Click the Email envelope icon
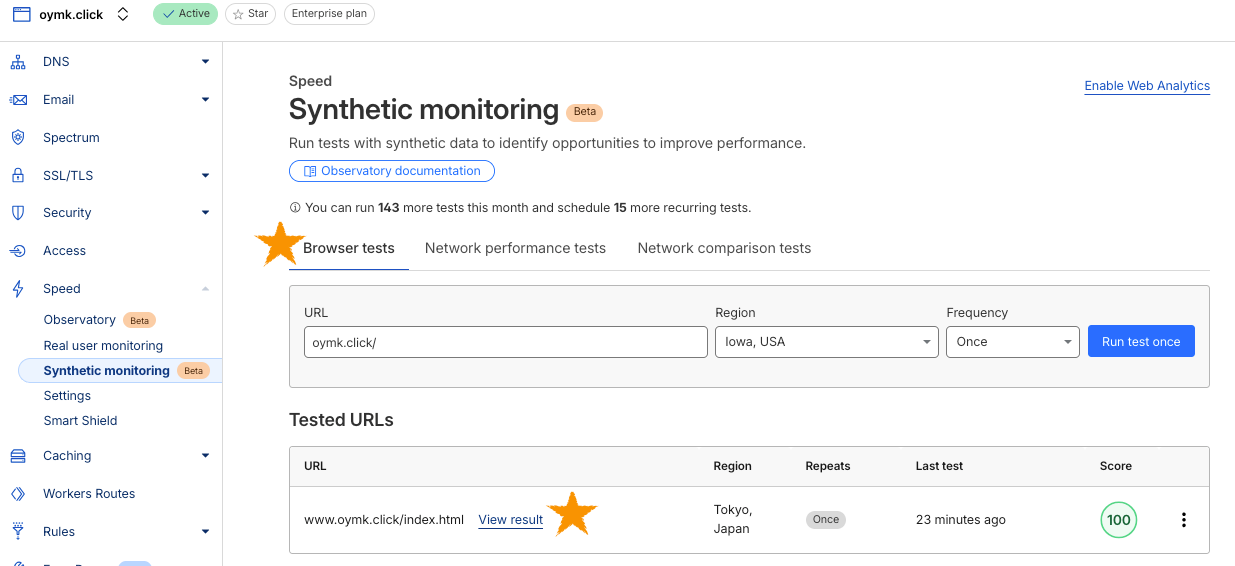 click(x=18, y=100)
